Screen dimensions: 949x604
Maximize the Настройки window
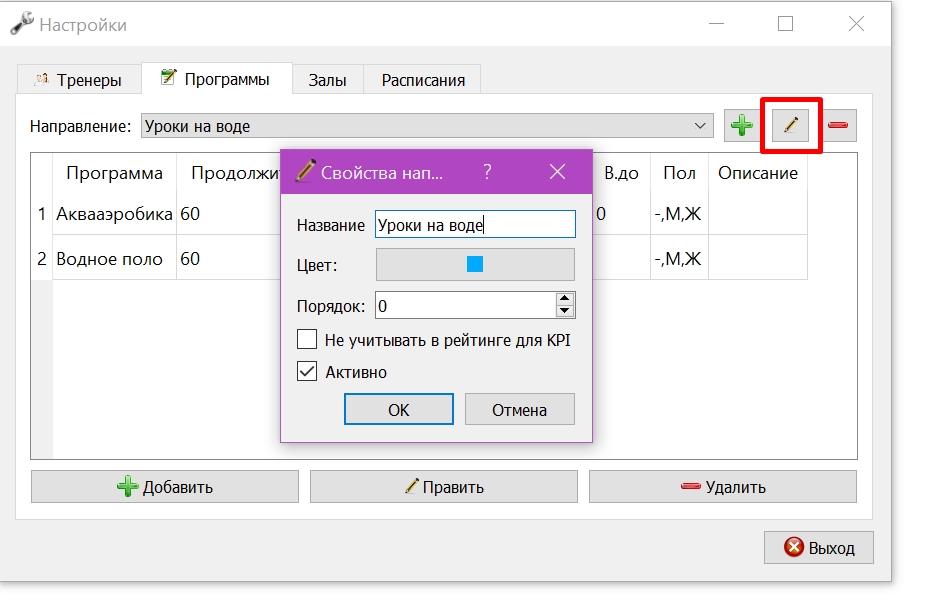pos(786,24)
